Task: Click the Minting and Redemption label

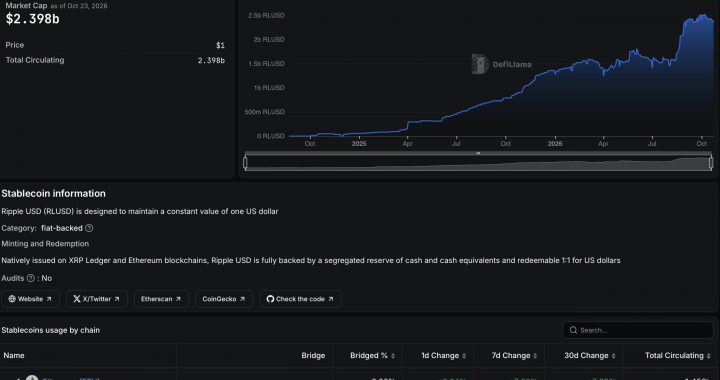Action: [45, 244]
